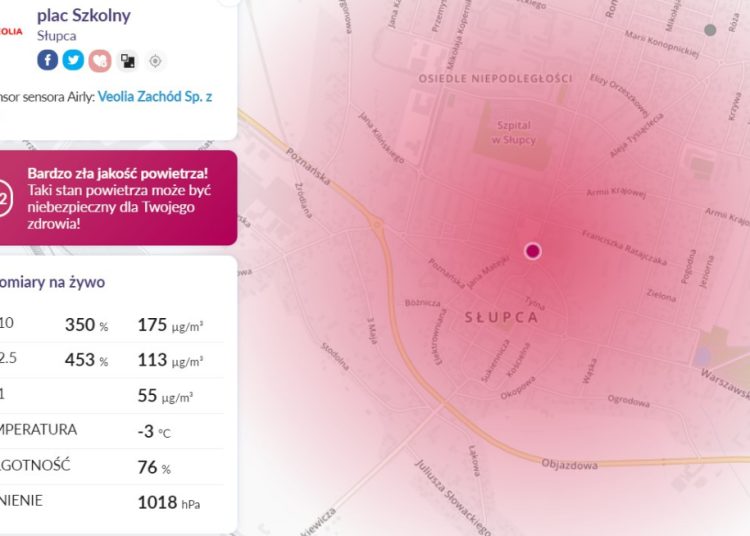Select the 113 µg/m³ measurement row
The width and height of the screenshot is (750, 536).
click(110, 361)
